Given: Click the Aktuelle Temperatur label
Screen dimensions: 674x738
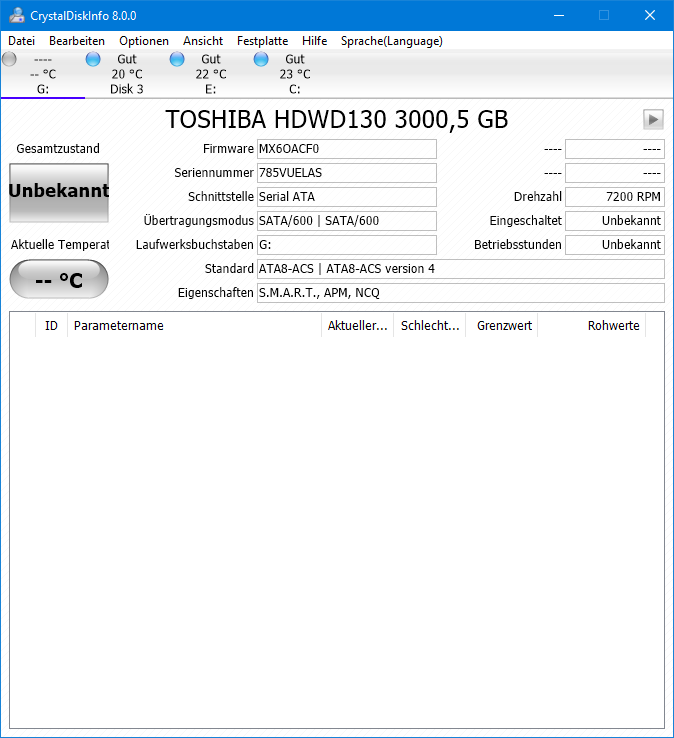Looking at the screenshot, I should (x=60, y=245).
